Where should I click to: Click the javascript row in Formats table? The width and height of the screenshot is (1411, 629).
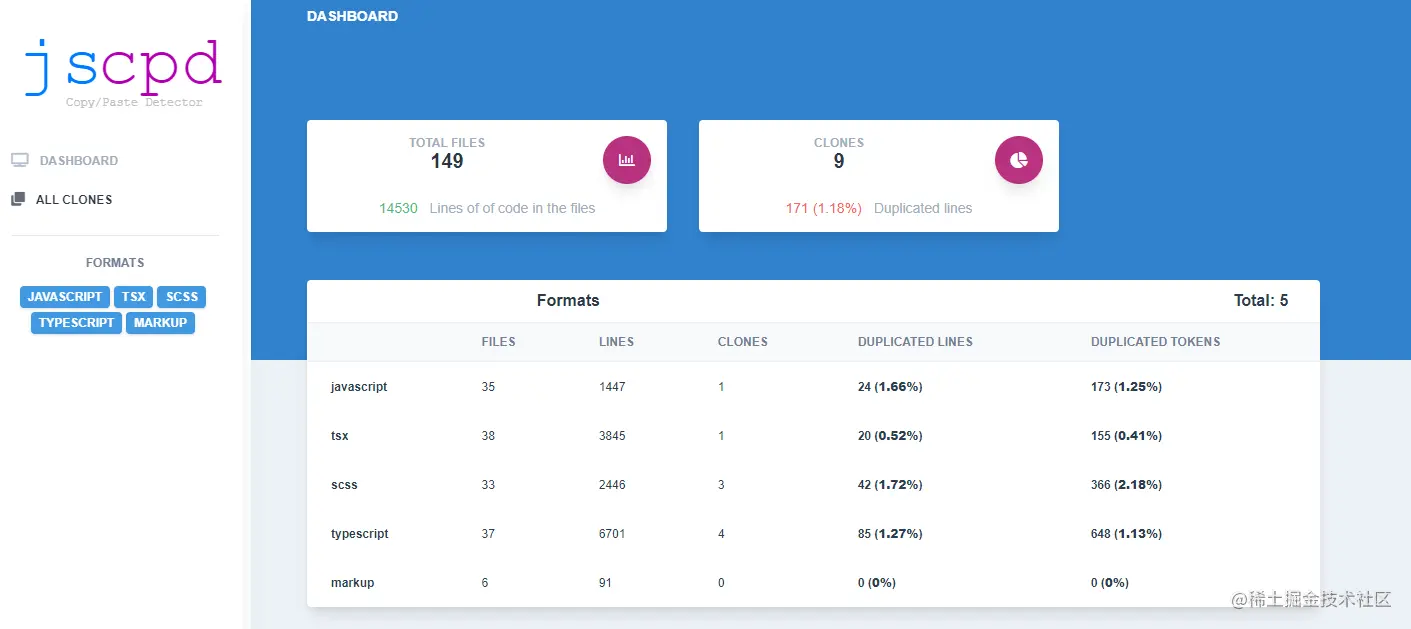[813, 386]
